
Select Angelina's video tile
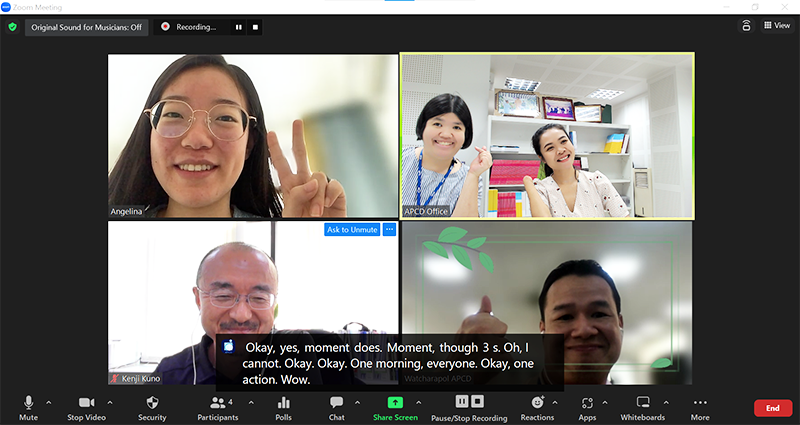click(253, 136)
